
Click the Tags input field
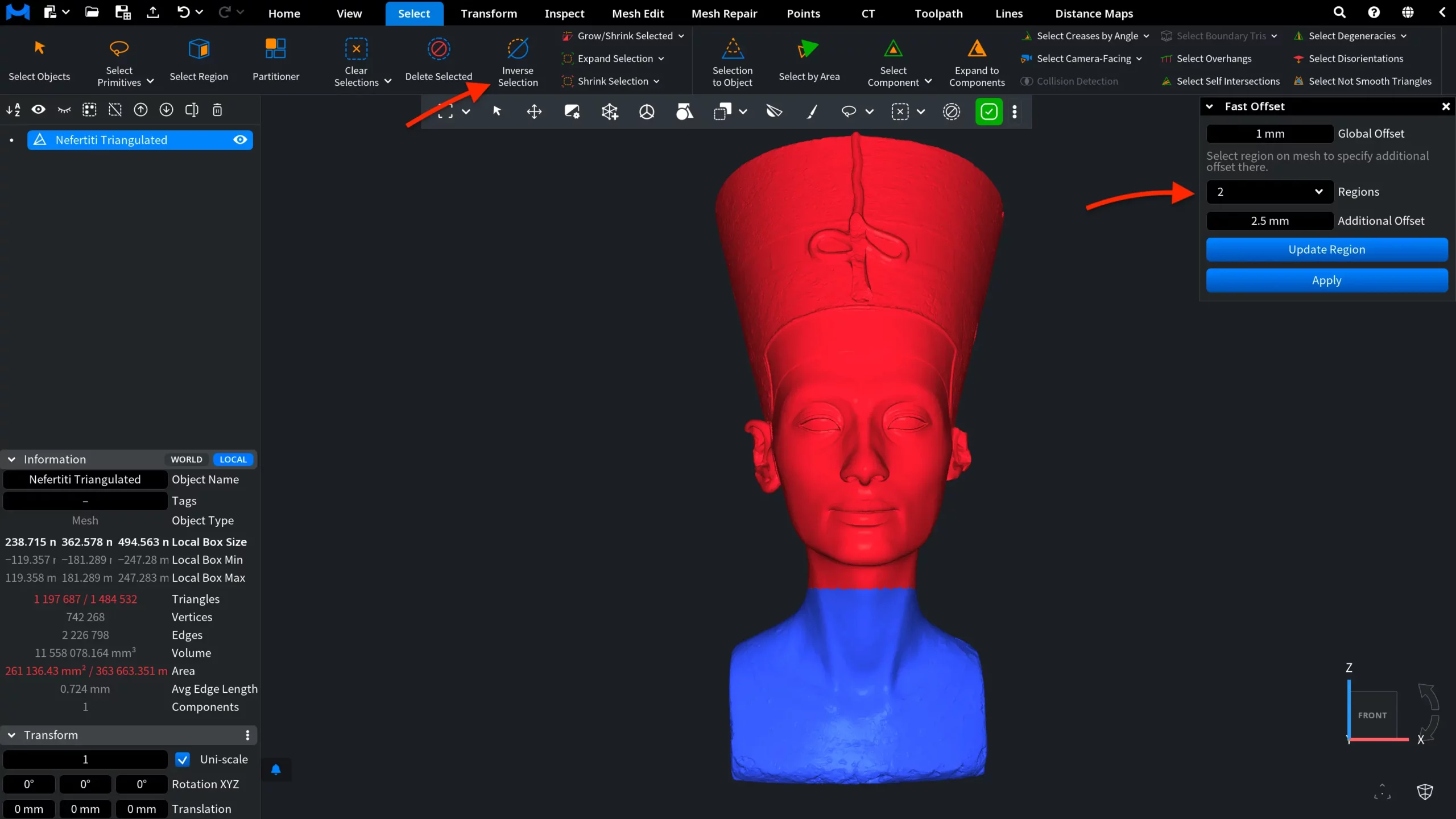[85, 501]
